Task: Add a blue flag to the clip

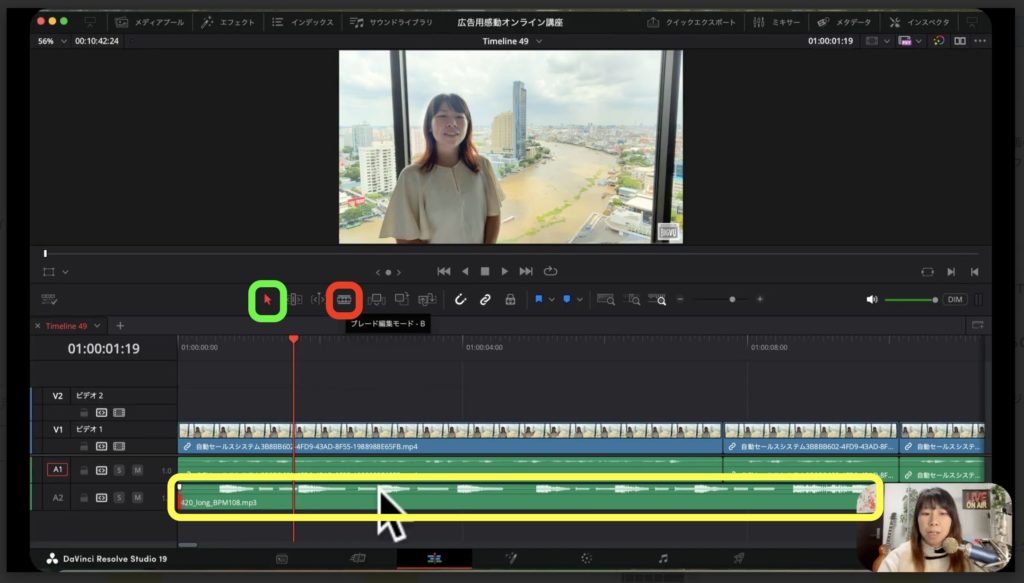Action: tap(539, 298)
